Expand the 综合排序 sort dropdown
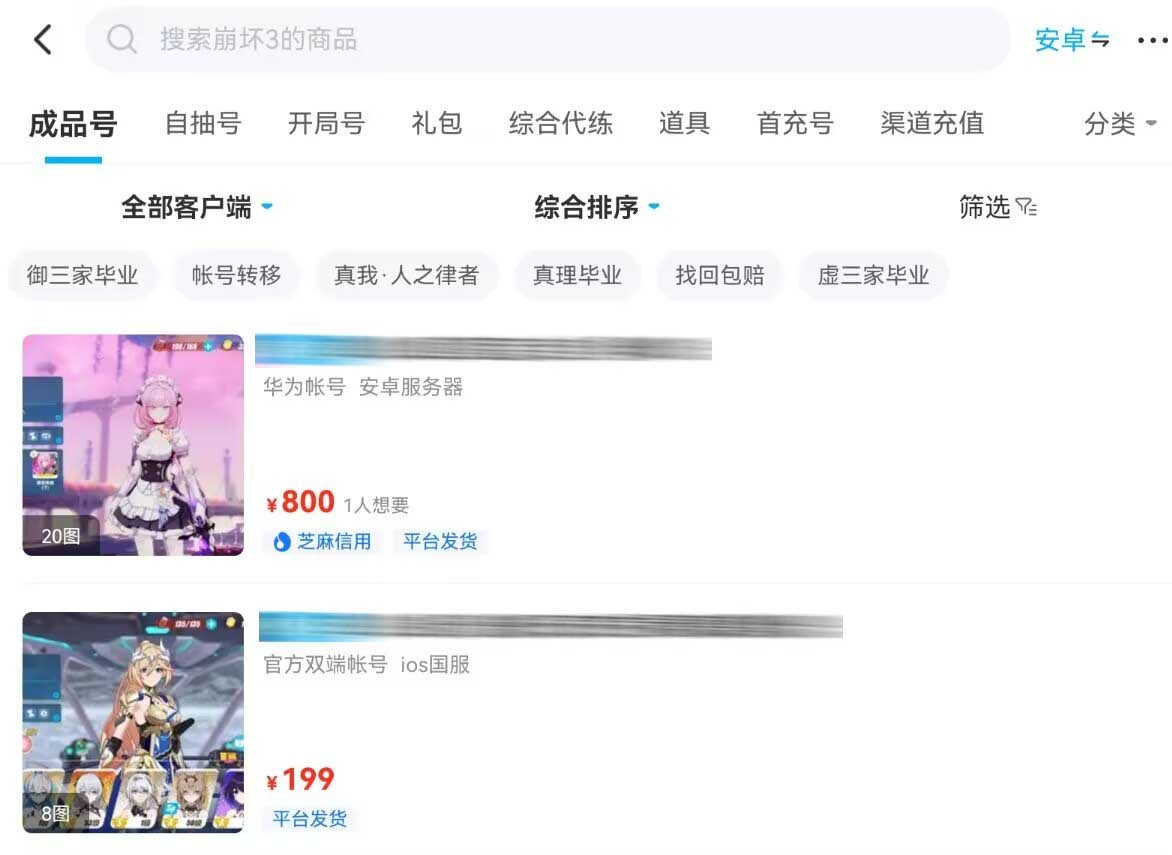 tap(597, 207)
